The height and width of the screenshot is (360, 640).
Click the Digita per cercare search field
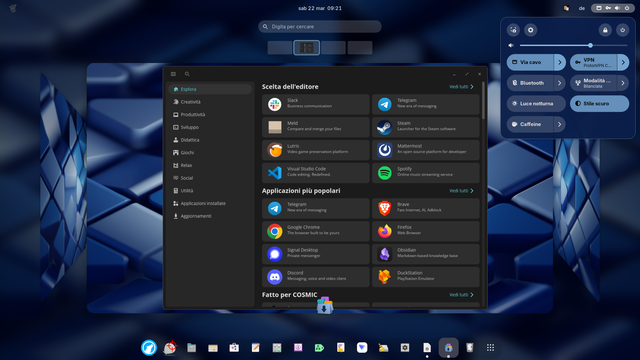[x=320, y=27]
